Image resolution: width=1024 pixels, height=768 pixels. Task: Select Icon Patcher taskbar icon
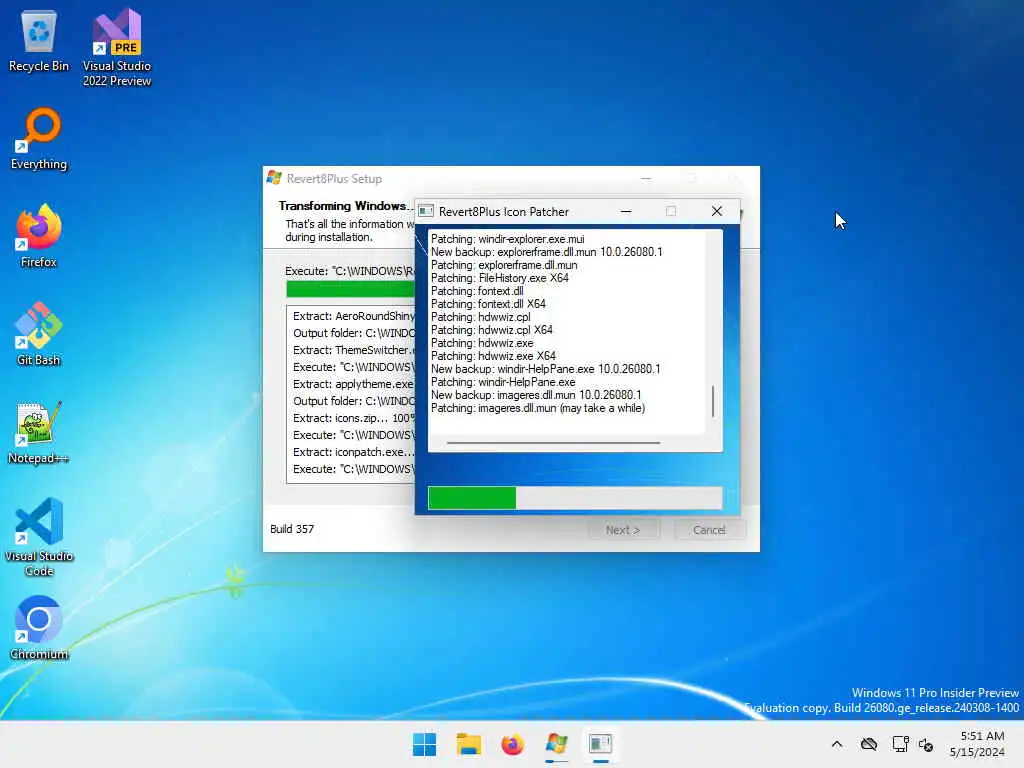[600, 744]
